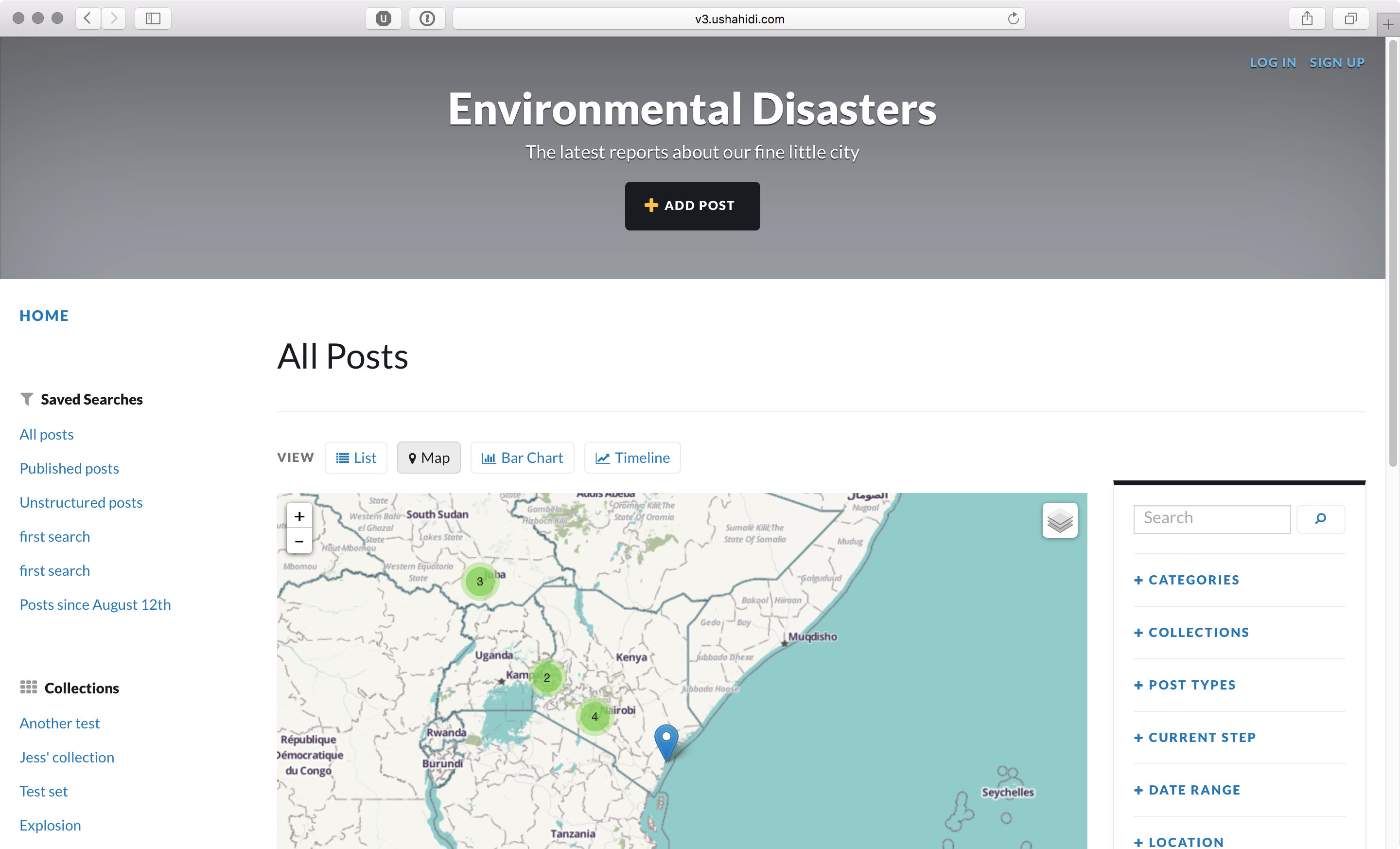Zoom out on the map
Screen dimensions: 1400x849
pos(299,541)
